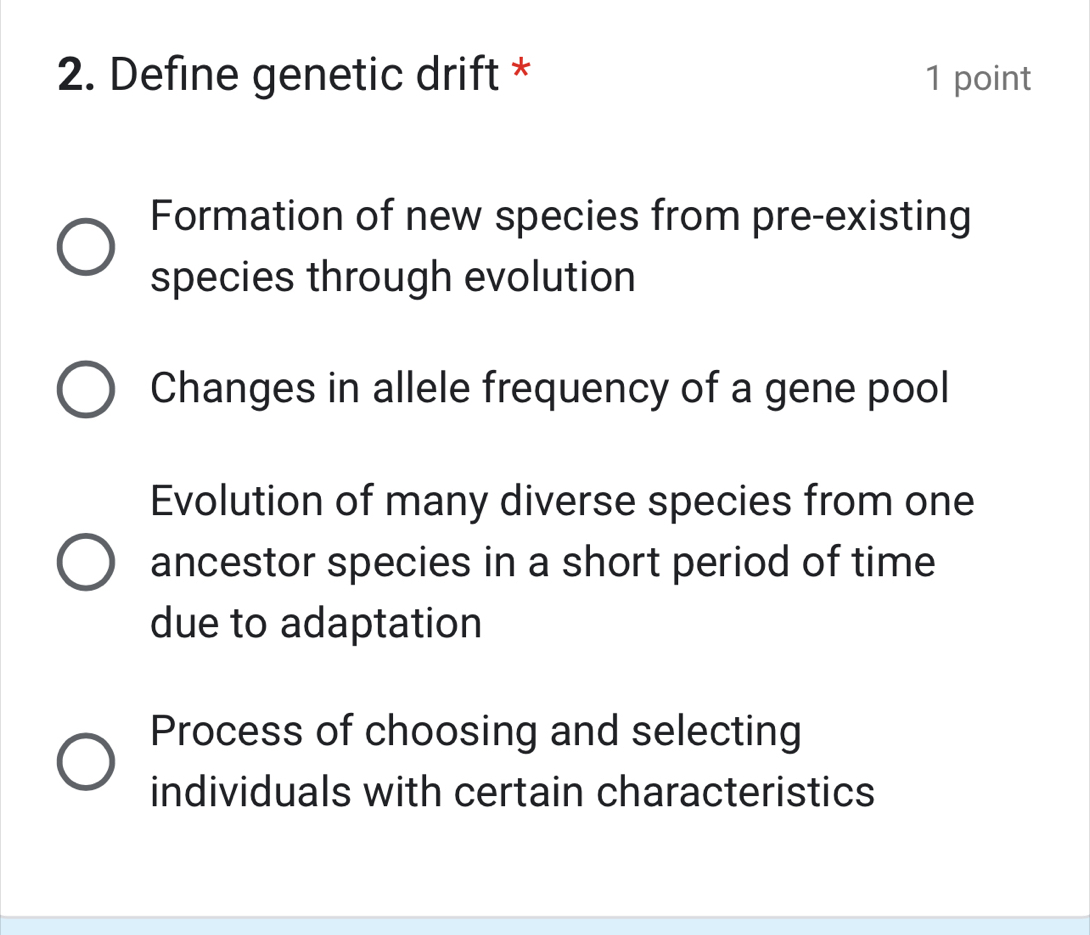Choose the answer mentioning 'natural selection process'

pyautogui.click(x=84, y=760)
